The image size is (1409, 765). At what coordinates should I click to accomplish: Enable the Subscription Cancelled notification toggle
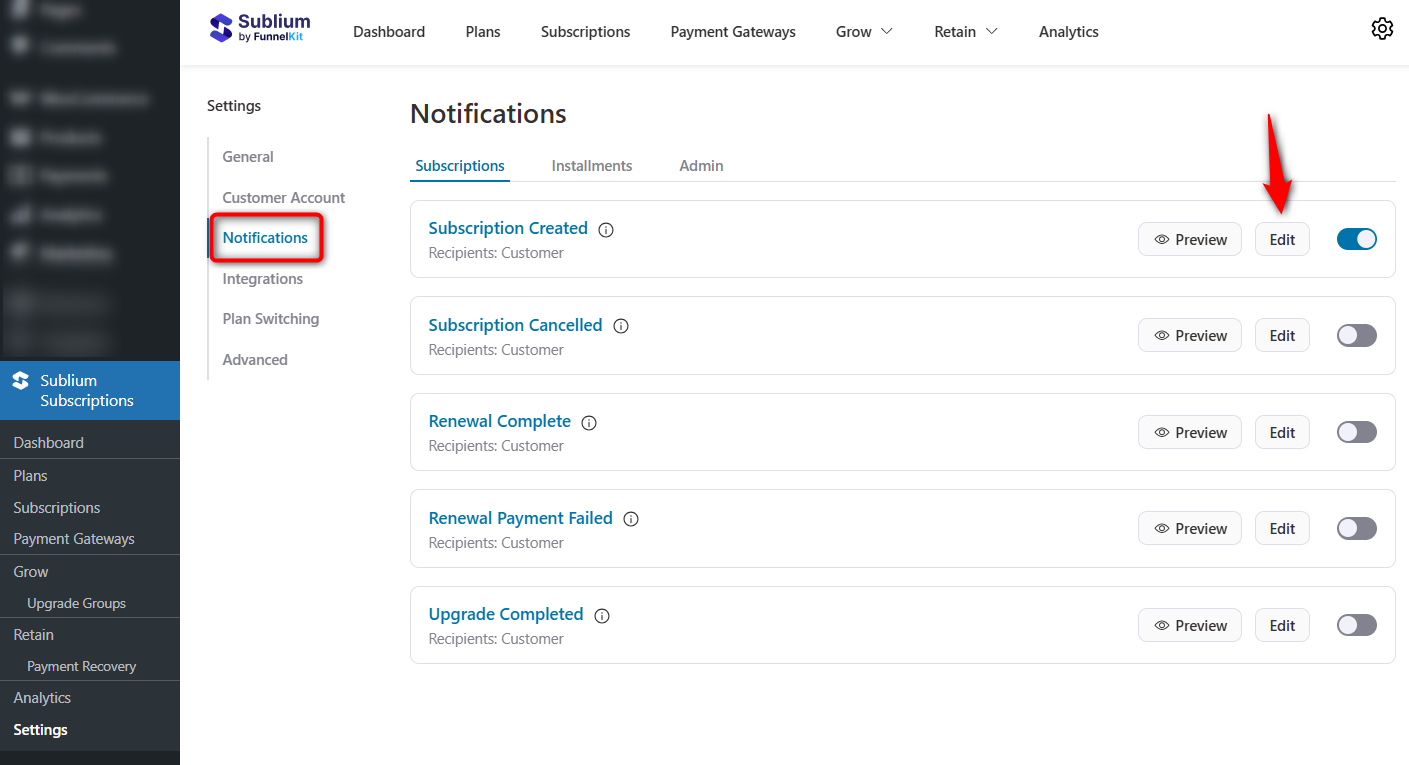click(1356, 335)
